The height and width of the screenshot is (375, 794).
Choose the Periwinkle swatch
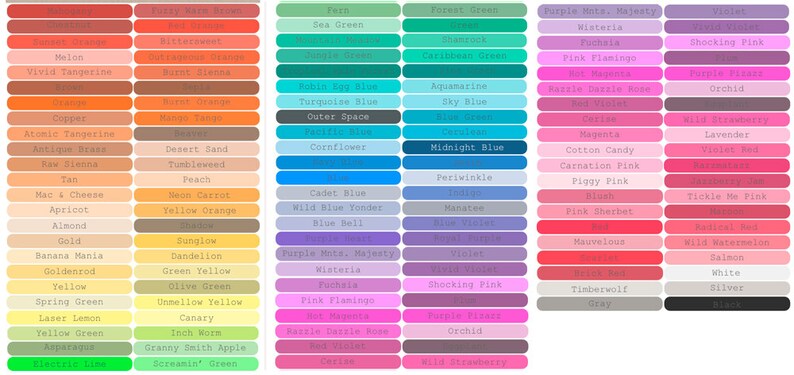pyautogui.click(x=464, y=178)
